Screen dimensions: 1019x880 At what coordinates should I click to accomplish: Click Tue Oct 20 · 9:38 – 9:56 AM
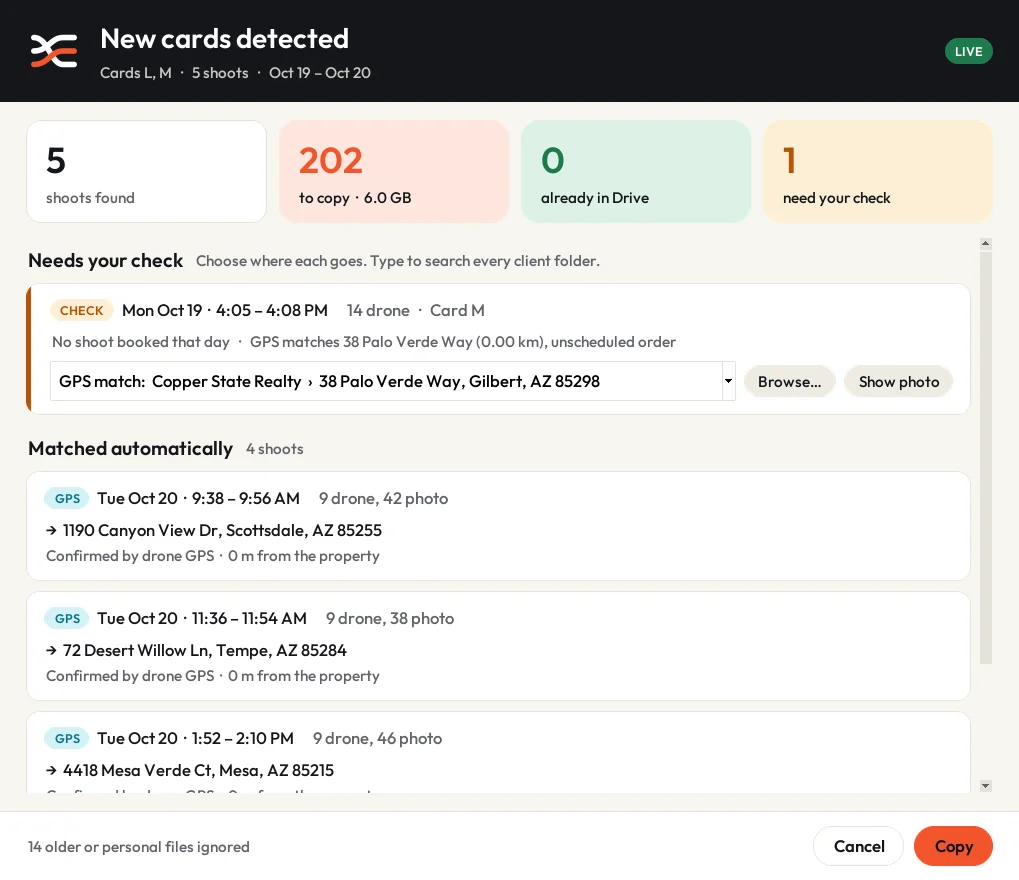(x=198, y=498)
